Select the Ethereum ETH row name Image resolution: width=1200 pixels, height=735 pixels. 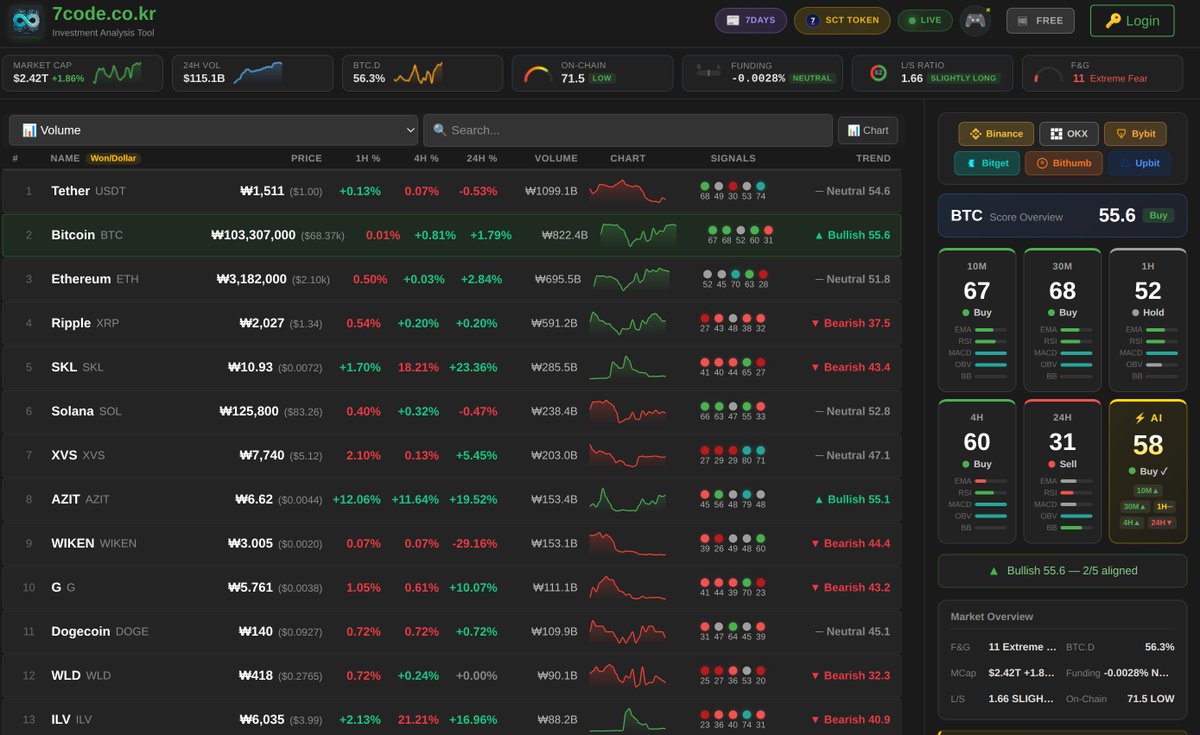coord(94,279)
